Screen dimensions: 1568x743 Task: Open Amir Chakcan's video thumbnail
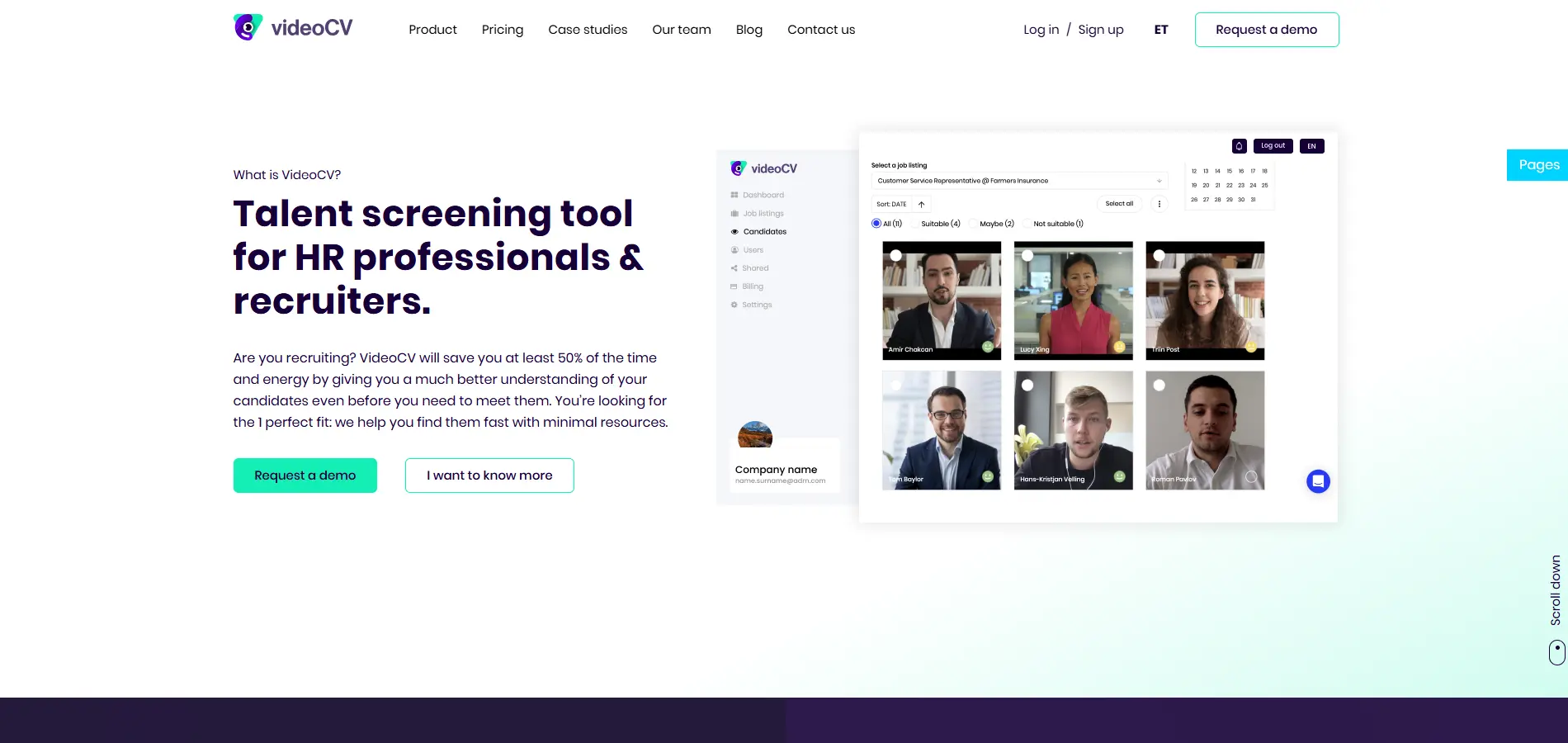point(942,301)
